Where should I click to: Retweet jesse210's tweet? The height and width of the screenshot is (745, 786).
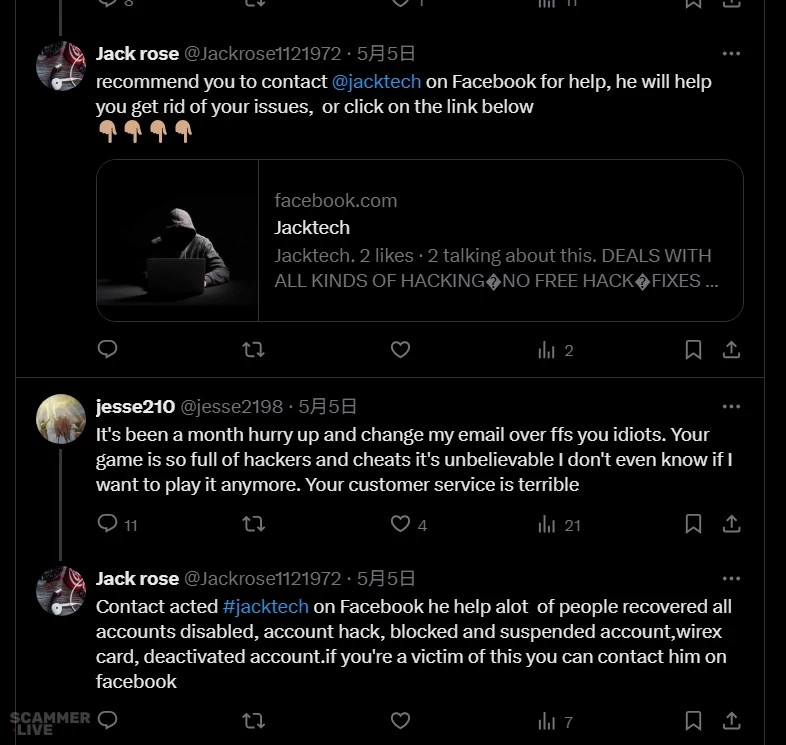tap(254, 524)
